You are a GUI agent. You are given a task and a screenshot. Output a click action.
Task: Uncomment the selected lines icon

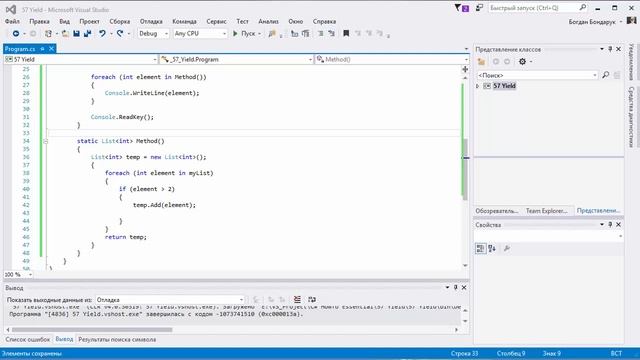[331, 33]
